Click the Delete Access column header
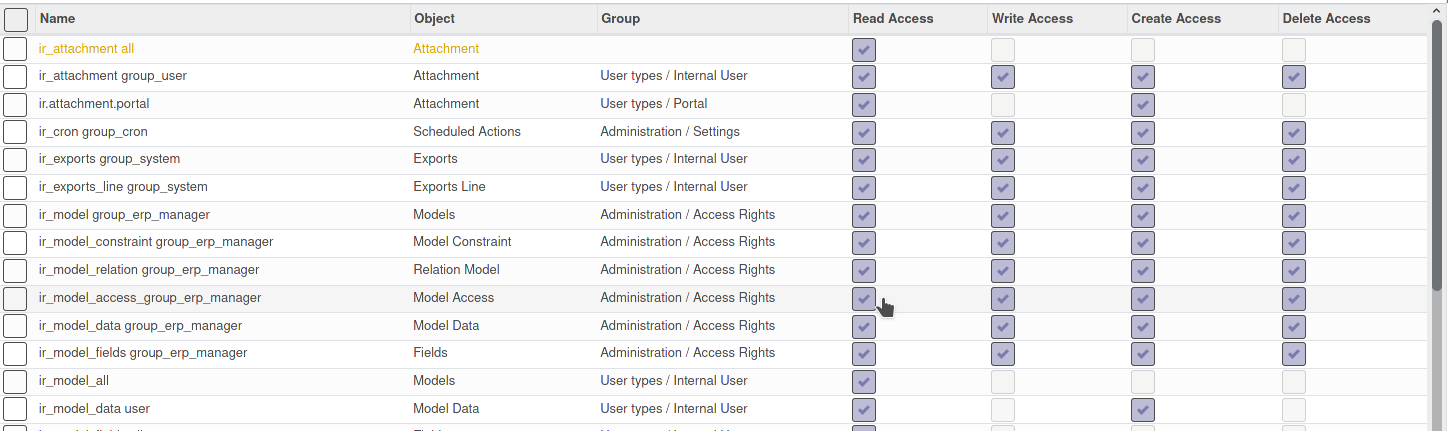The height and width of the screenshot is (431, 1448). pos(1326,18)
